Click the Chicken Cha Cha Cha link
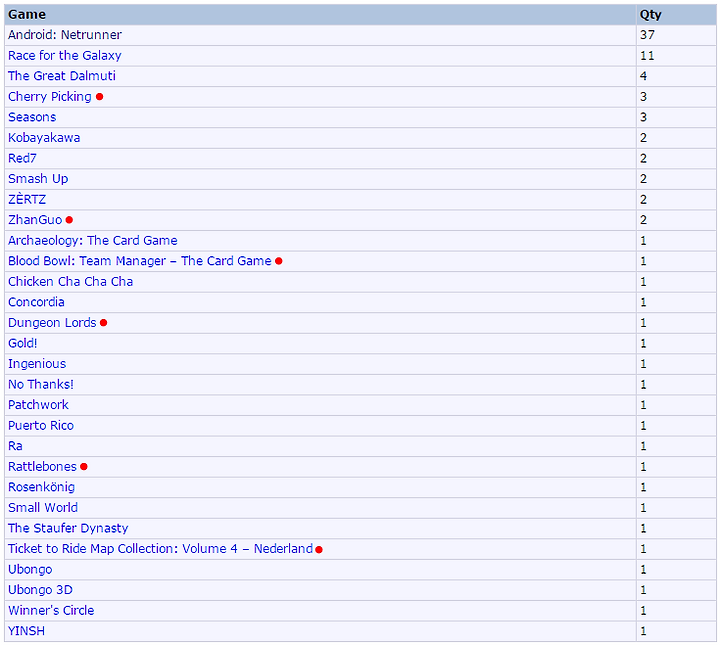Screen dimensions: 720x645 point(70,281)
